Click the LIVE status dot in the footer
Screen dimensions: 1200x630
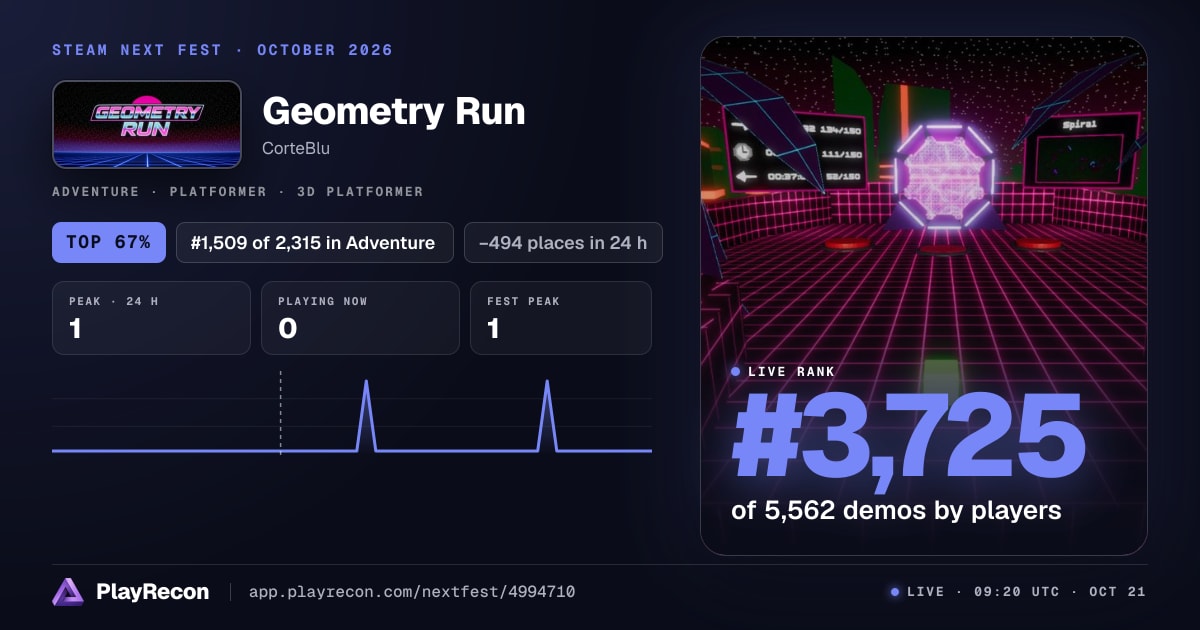[895, 592]
